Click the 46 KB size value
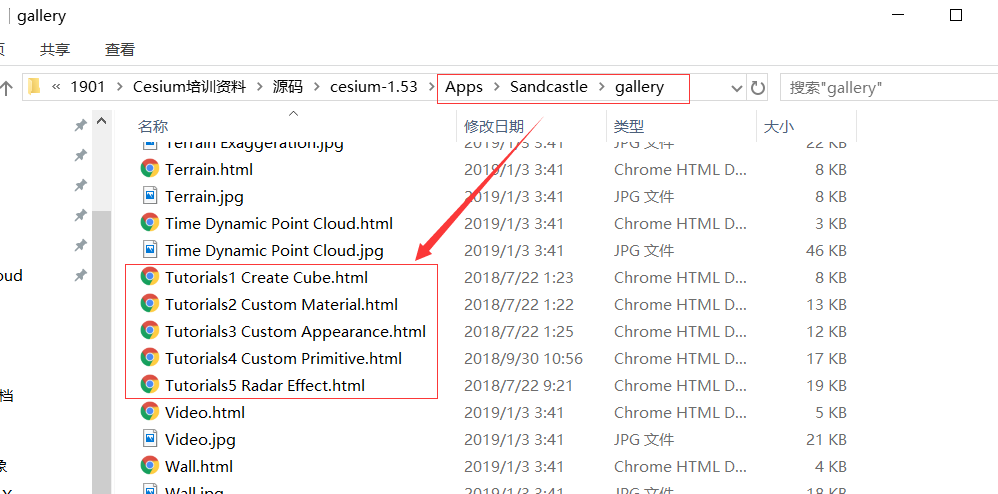 tap(826, 250)
